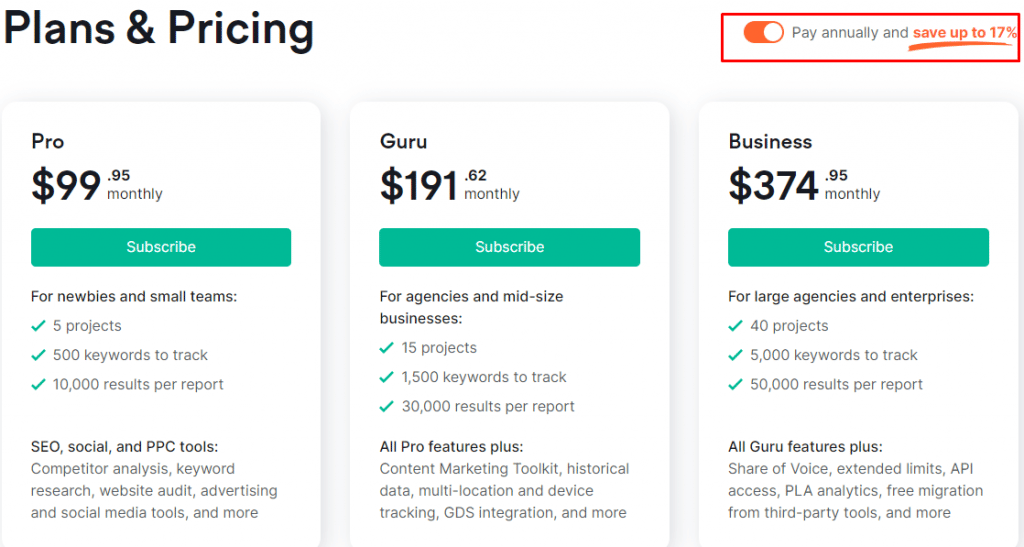The height and width of the screenshot is (547, 1024).
Task: Click the checkmark beside 40 projects
Action: pyautogui.click(x=736, y=326)
